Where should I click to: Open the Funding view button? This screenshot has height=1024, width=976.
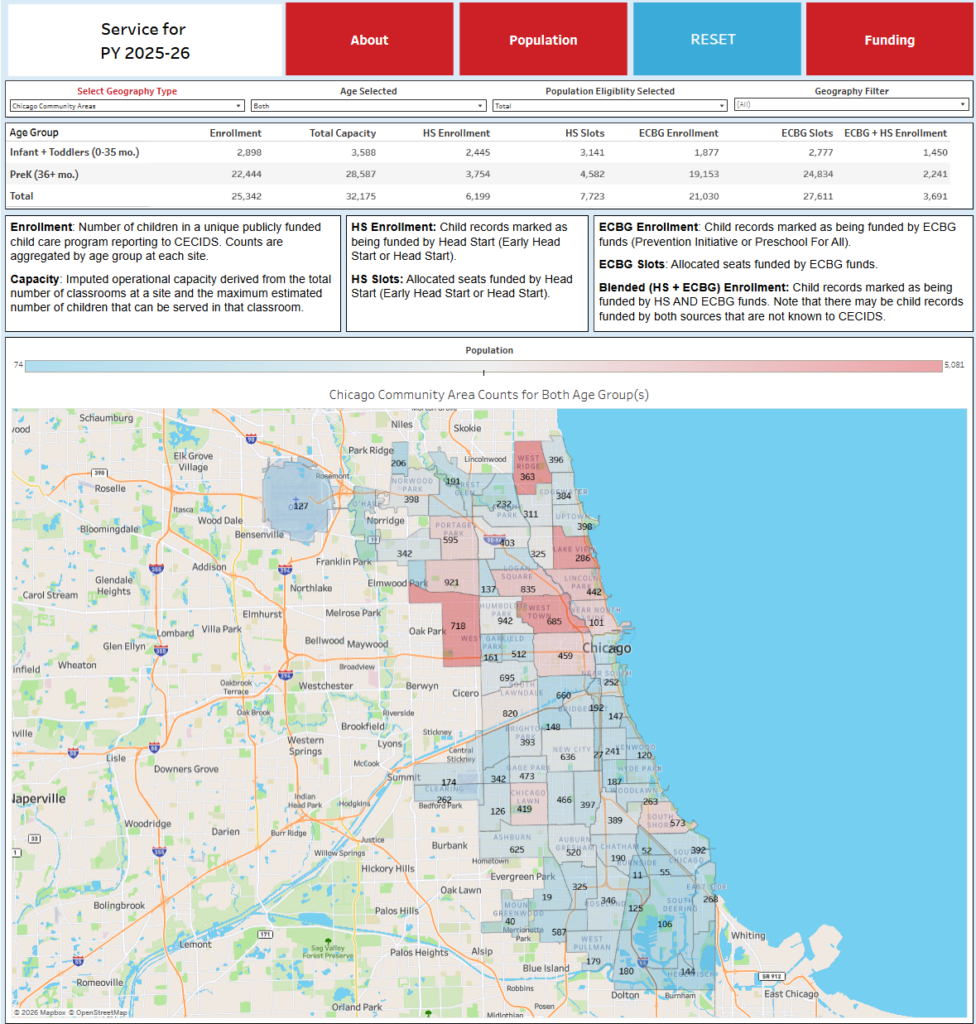tap(889, 39)
